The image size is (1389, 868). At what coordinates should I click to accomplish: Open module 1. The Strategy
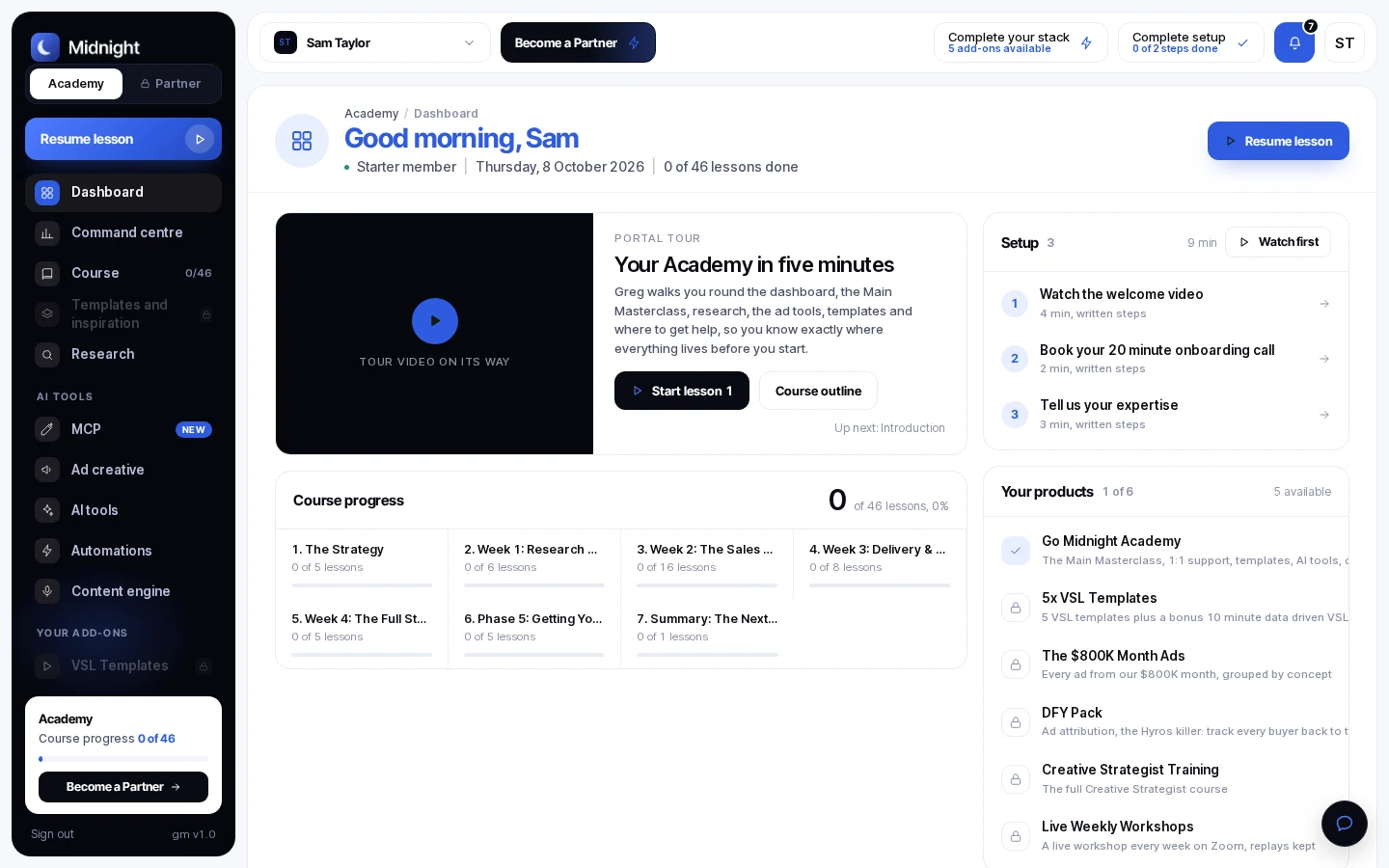362,564
